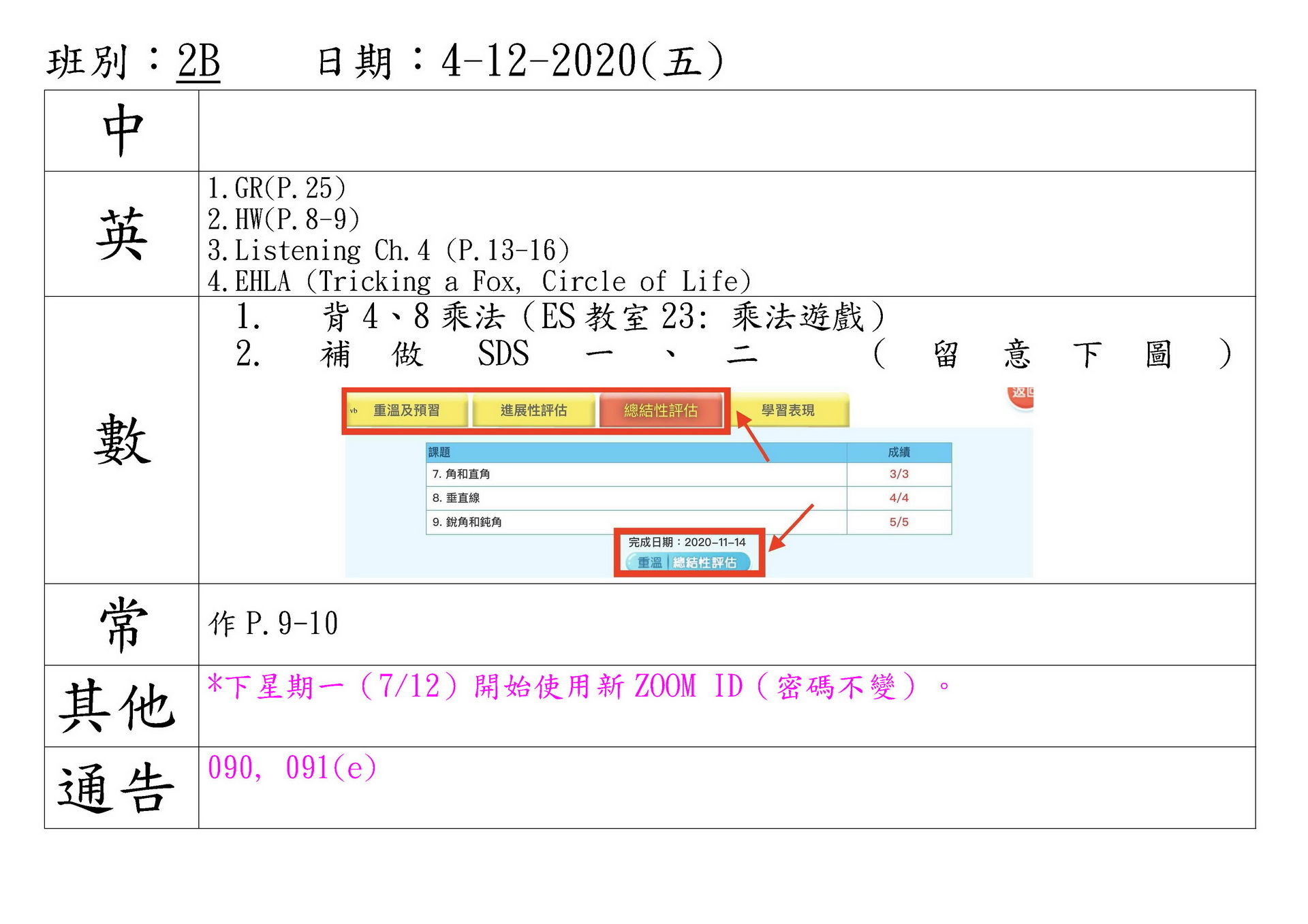Click the small vb icon on first tab
The height and width of the screenshot is (924, 1308).
[x=354, y=411]
